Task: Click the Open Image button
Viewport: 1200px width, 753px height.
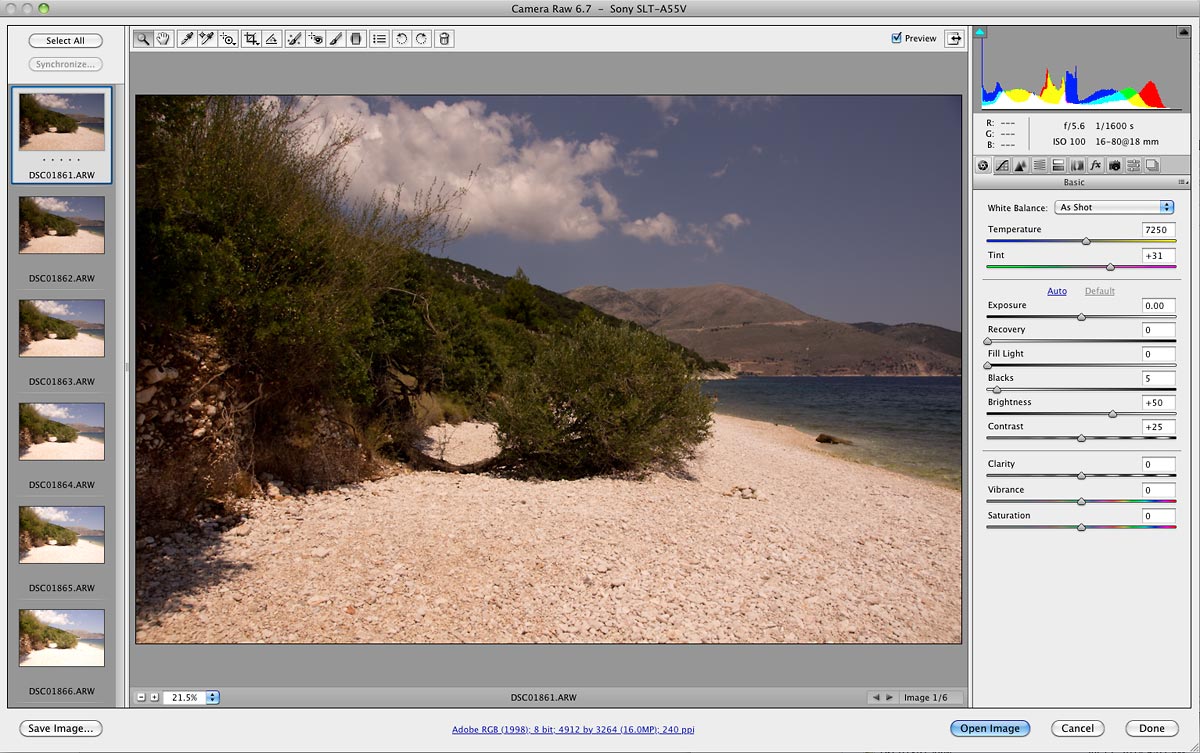Action: tap(989, 728)
